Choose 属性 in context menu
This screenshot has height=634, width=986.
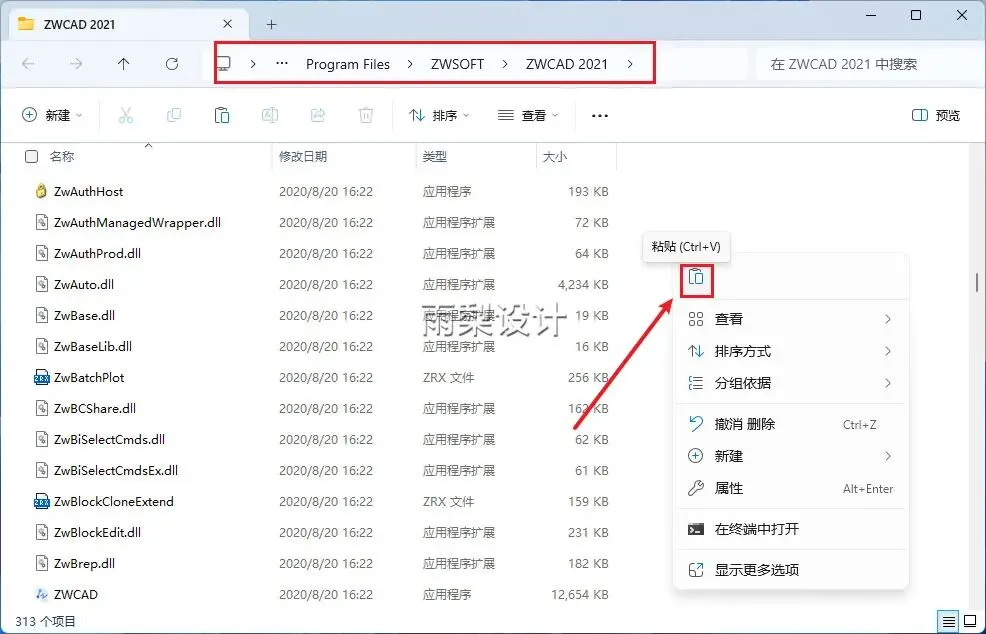click(790, 488)
